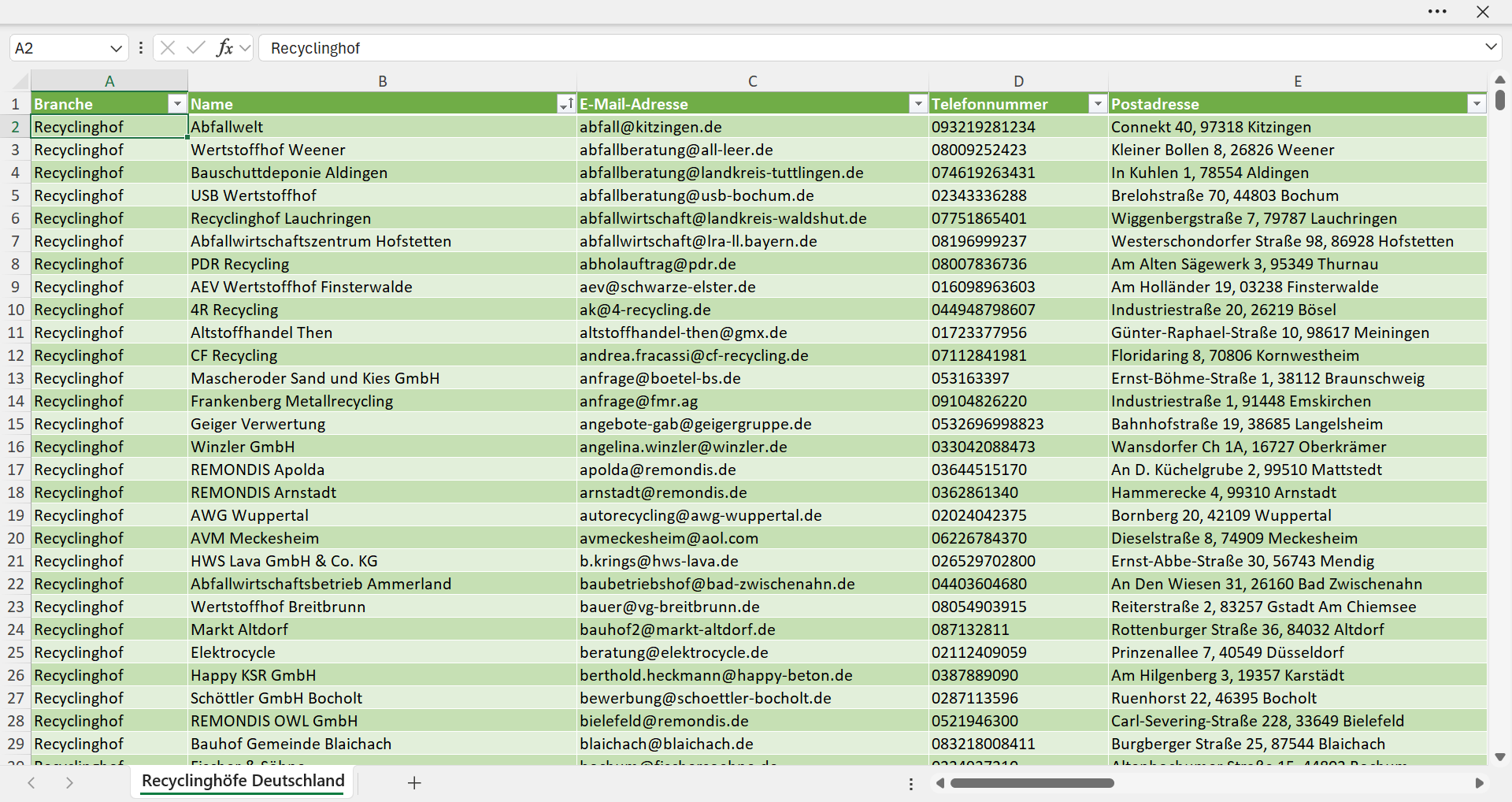Viewport: 1512px width, 802px height.
Task: Open the function list chevron beside fx
Action: pos(245,48)
